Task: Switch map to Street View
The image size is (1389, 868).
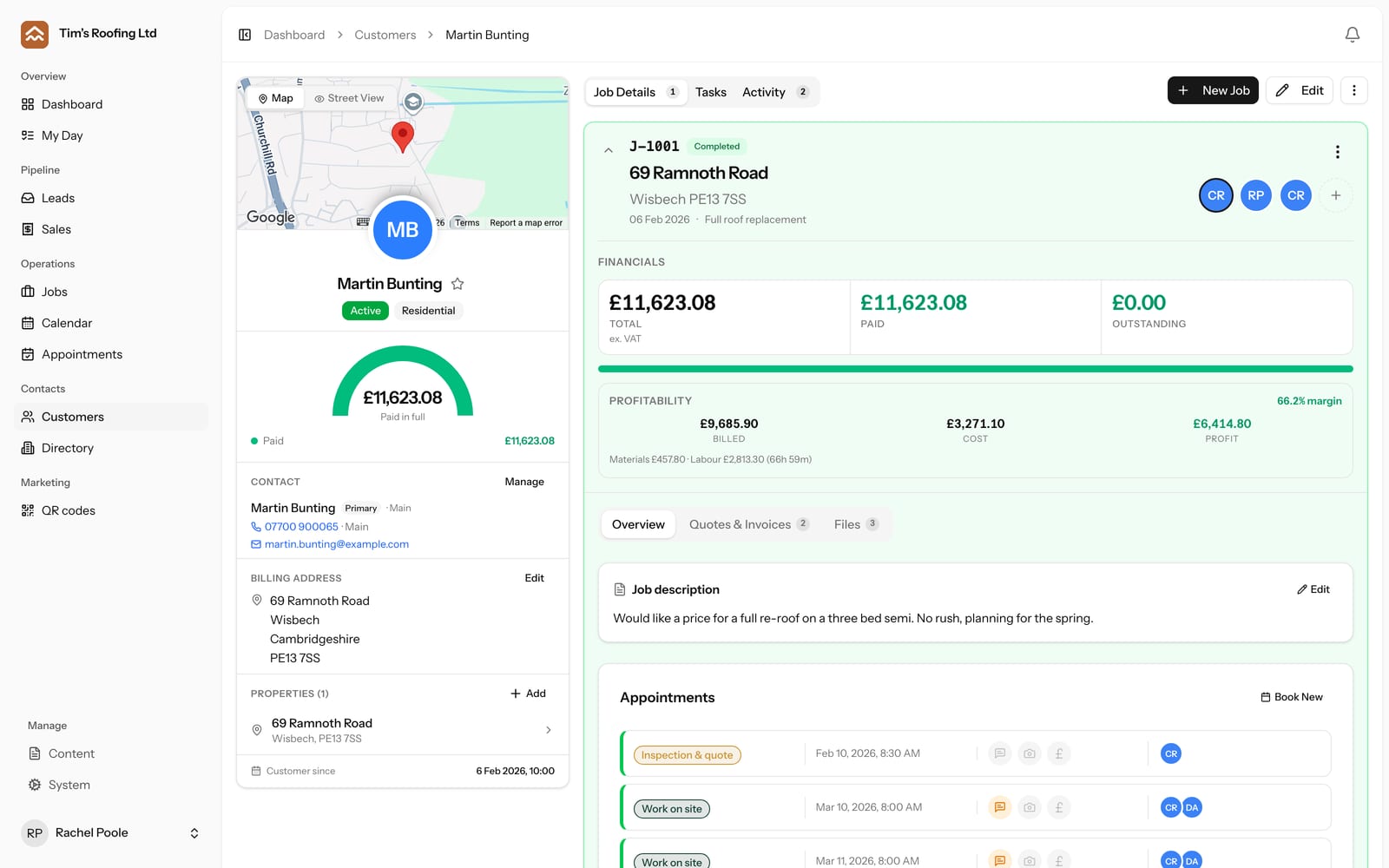Action: coord(349,98)
